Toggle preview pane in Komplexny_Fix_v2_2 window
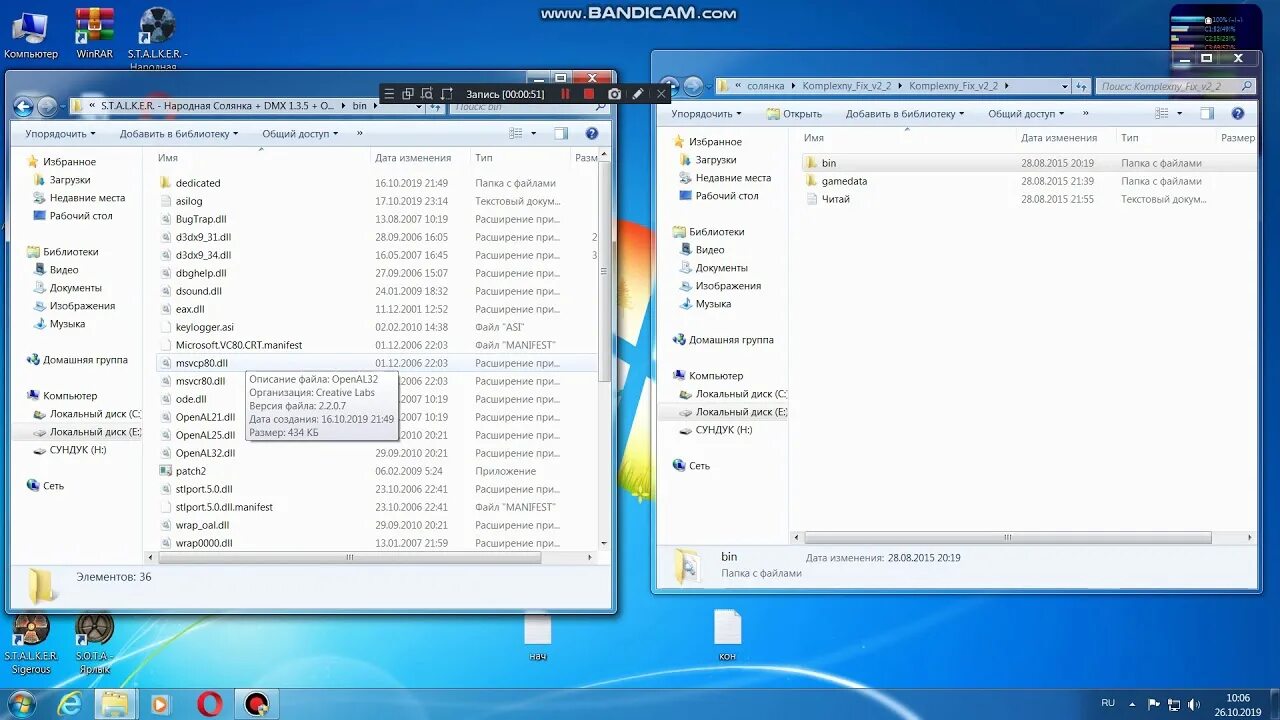Screen dimensions: 1280x720 1207,113
